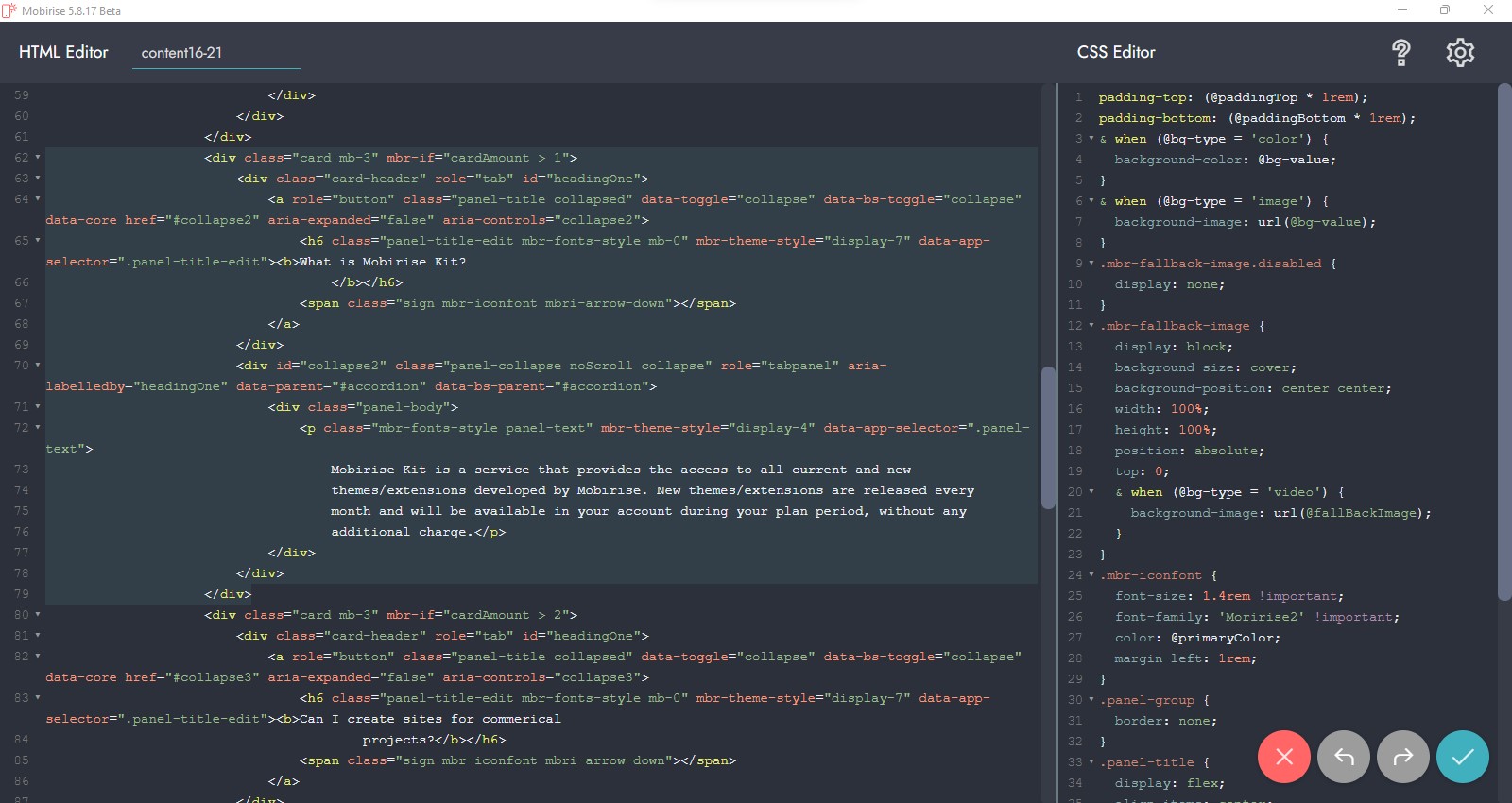Select the content16-21 tab
The image size is (1512, 803).
[181, 53]
